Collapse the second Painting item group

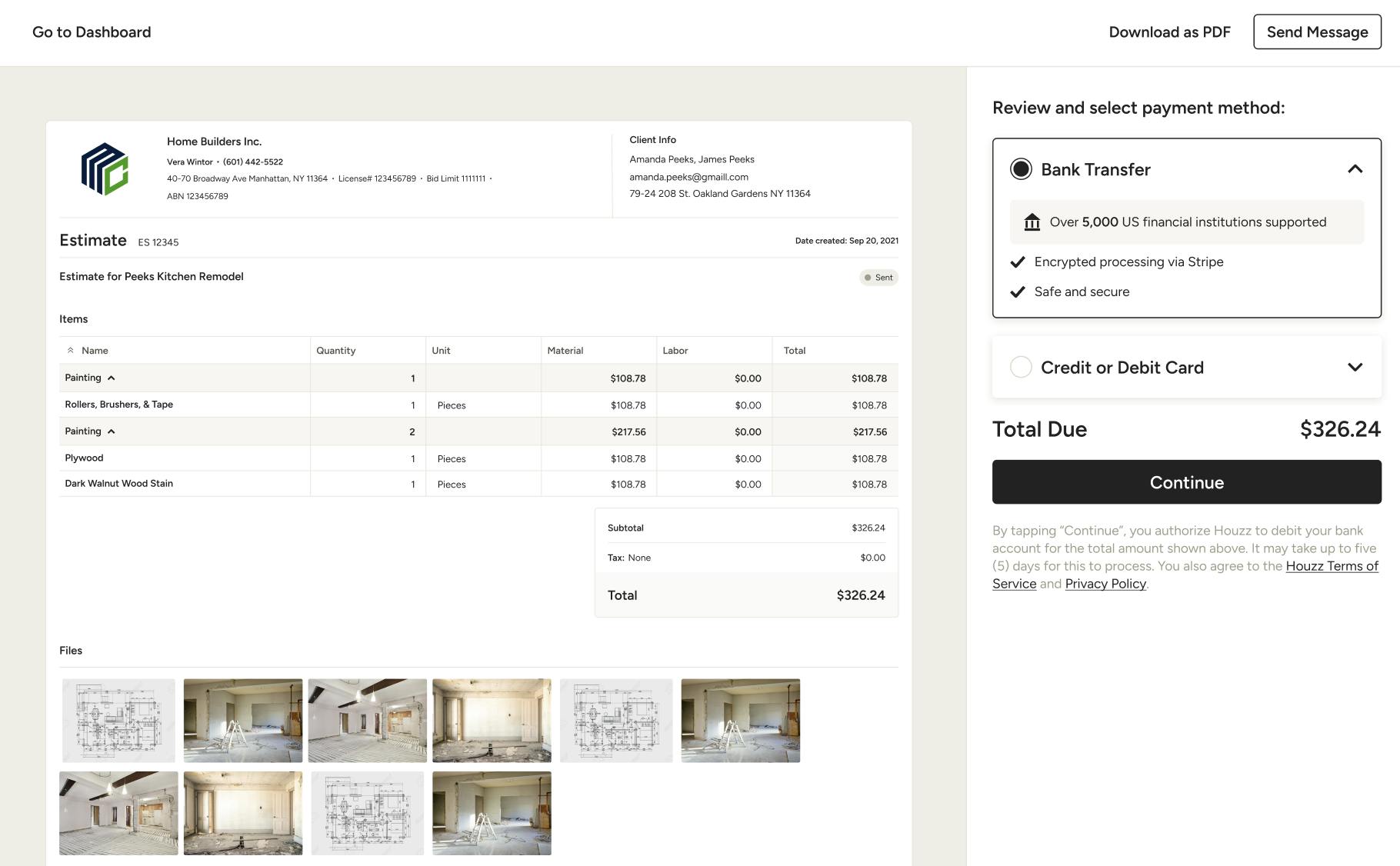[111, 431]
